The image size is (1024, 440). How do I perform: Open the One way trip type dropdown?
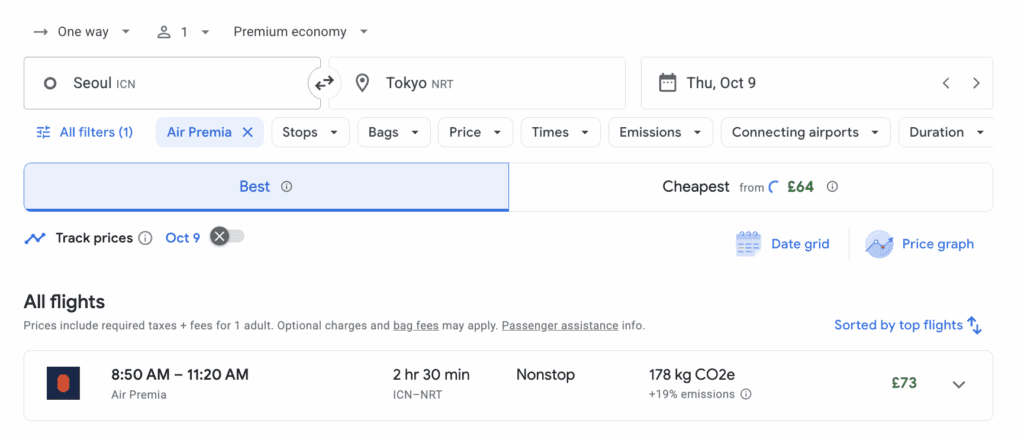[82, 32]
